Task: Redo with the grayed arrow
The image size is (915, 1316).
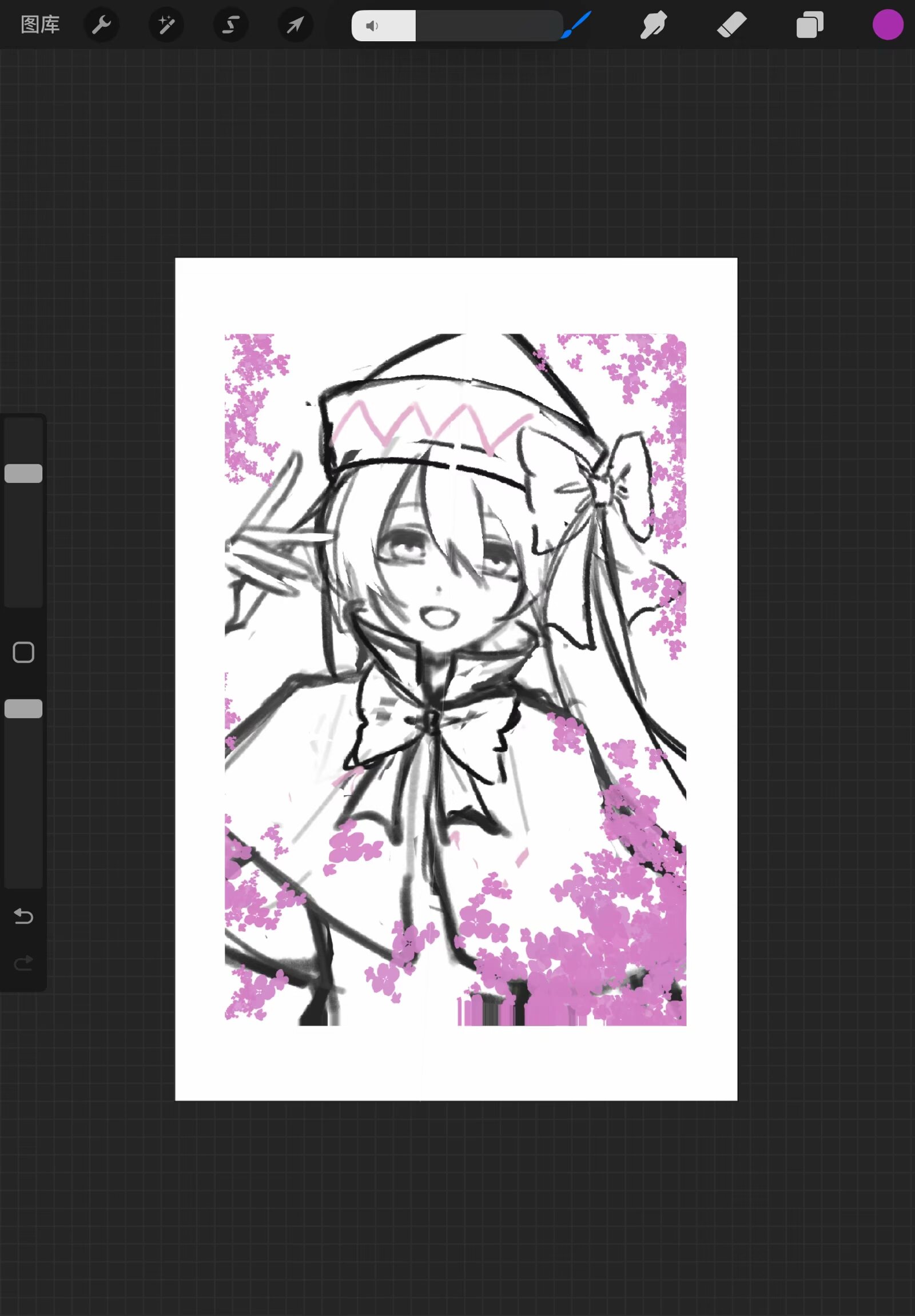Action: click(23, 963)
